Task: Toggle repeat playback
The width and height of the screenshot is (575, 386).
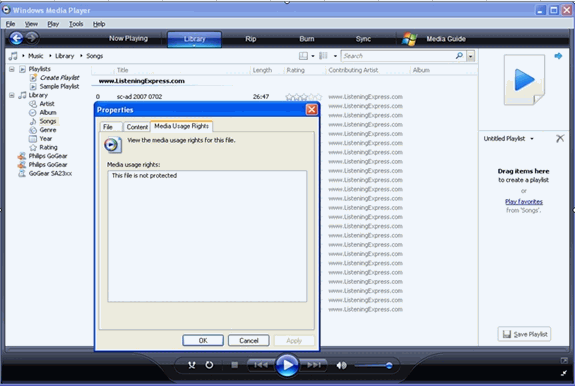Action: coord(209,365)
